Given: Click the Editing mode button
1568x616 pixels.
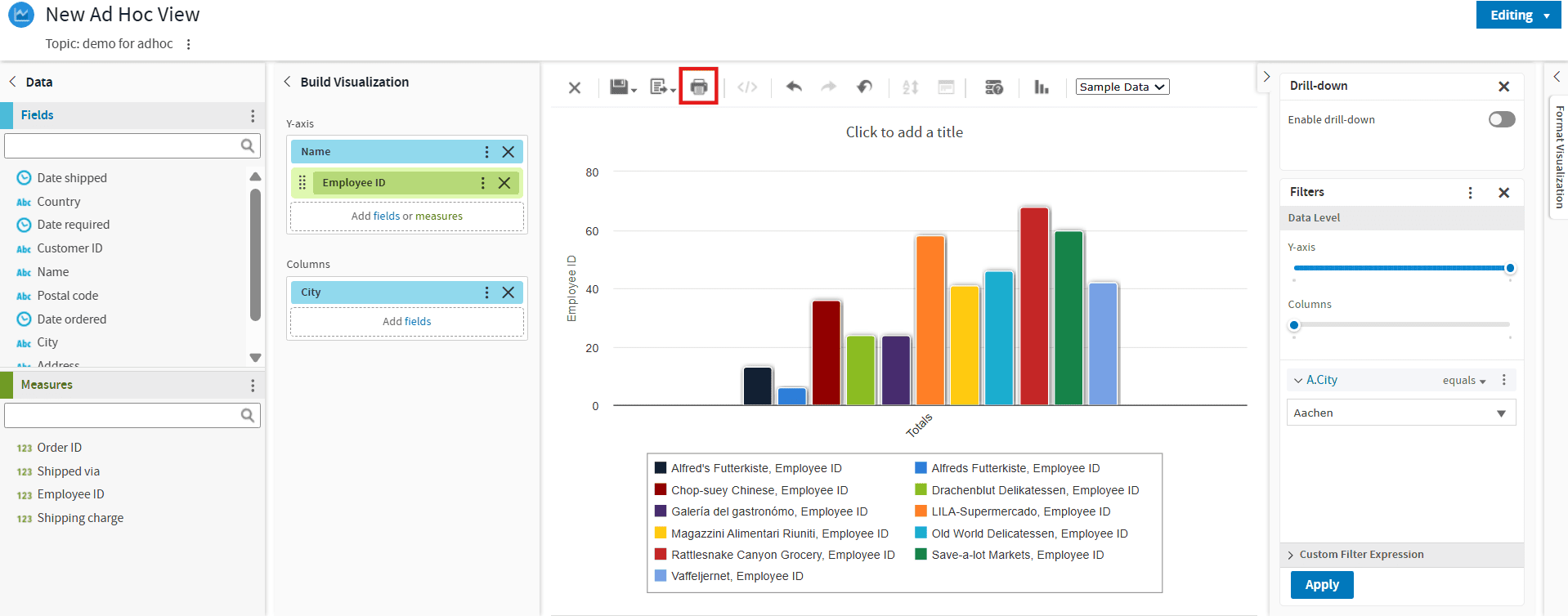Looking at the screenshot, I should (x=1517, y=16).
